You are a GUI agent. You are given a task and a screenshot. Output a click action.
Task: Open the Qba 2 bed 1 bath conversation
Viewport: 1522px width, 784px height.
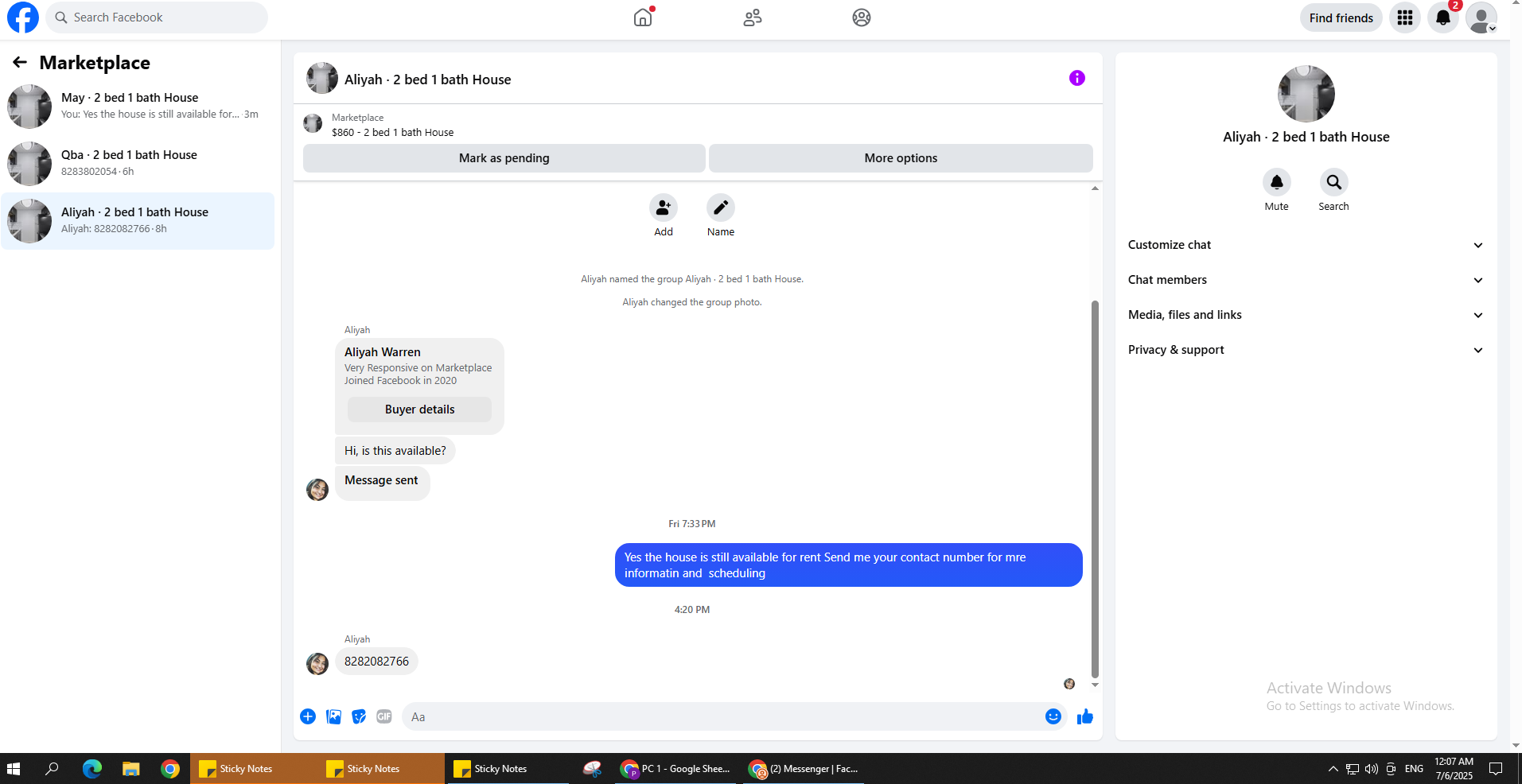click(138, 164)
